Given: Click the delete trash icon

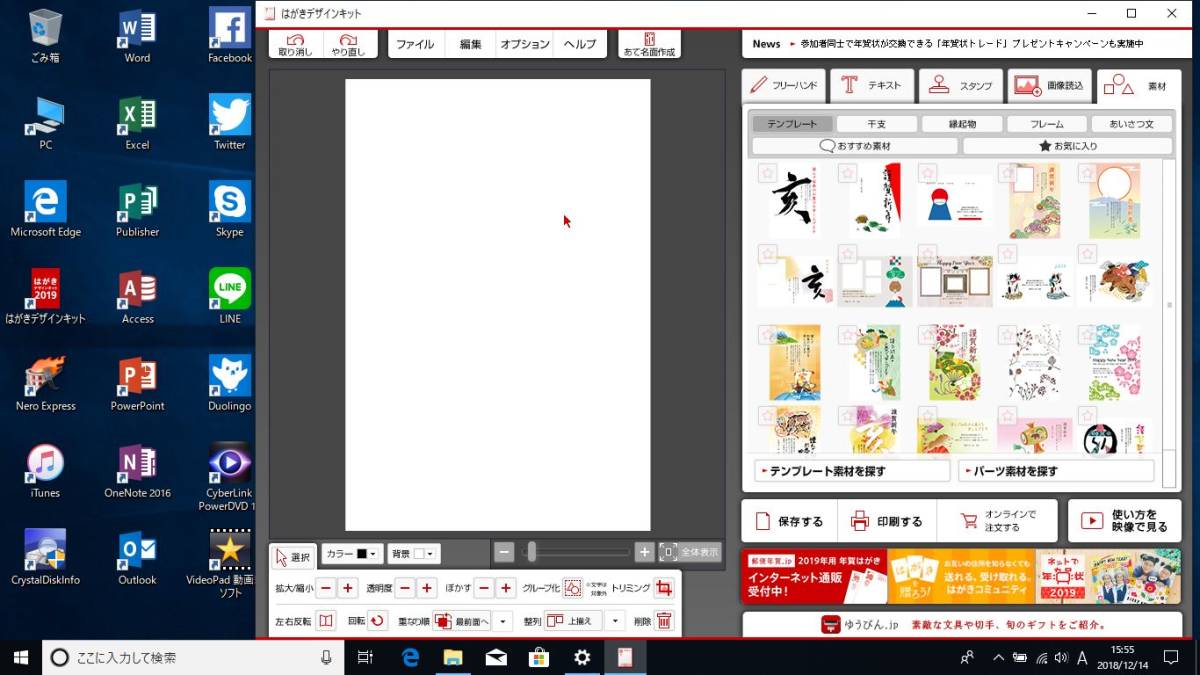Looking at the screenshot, I should coord(664,621).
